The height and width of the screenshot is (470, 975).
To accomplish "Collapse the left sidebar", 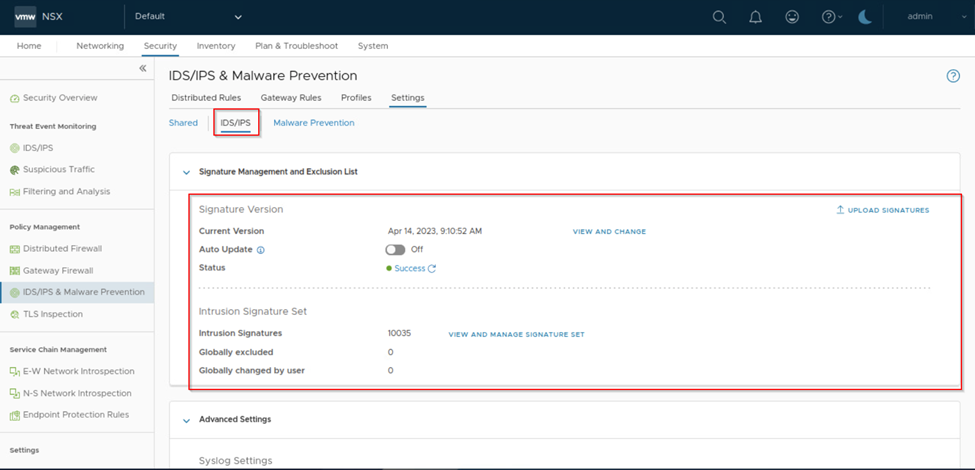I will [143, 68].
